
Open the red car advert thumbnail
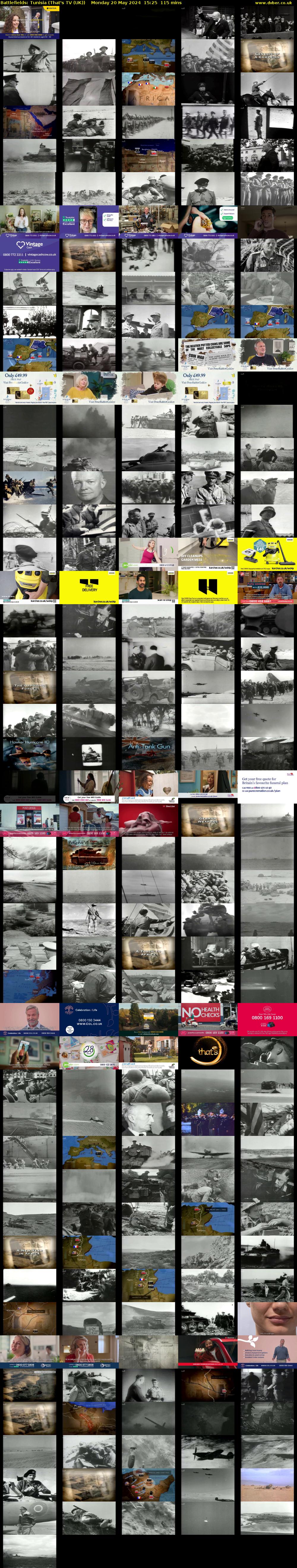coord(208,1351)
